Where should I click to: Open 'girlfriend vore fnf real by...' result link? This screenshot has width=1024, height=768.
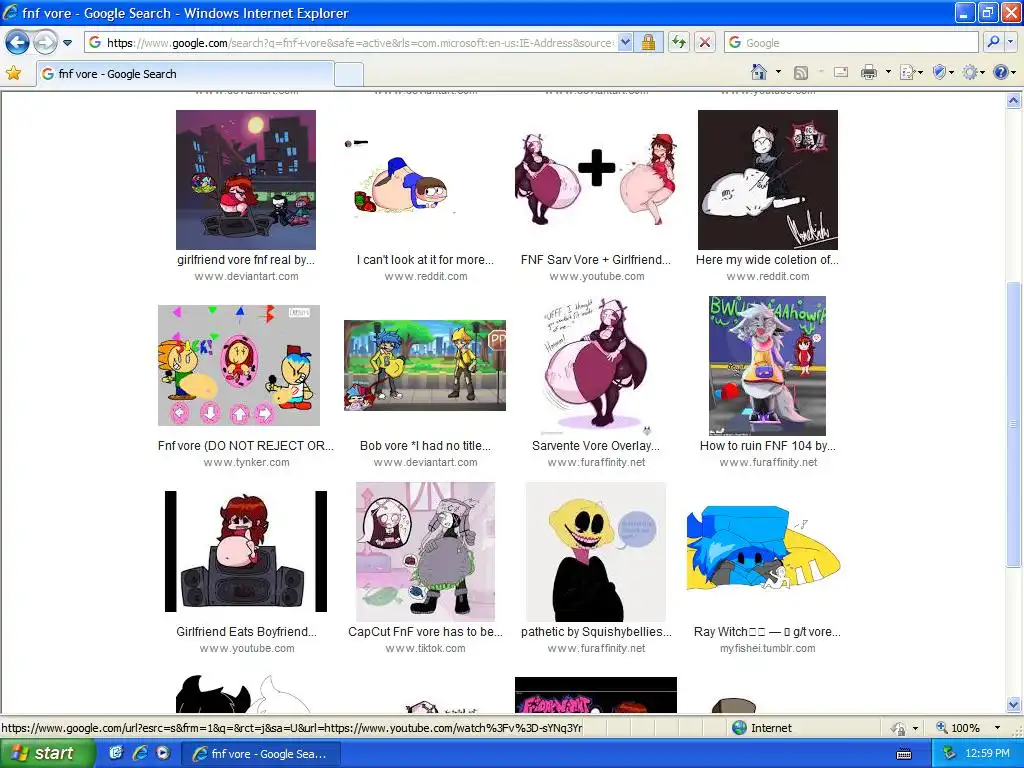point(246,260)
